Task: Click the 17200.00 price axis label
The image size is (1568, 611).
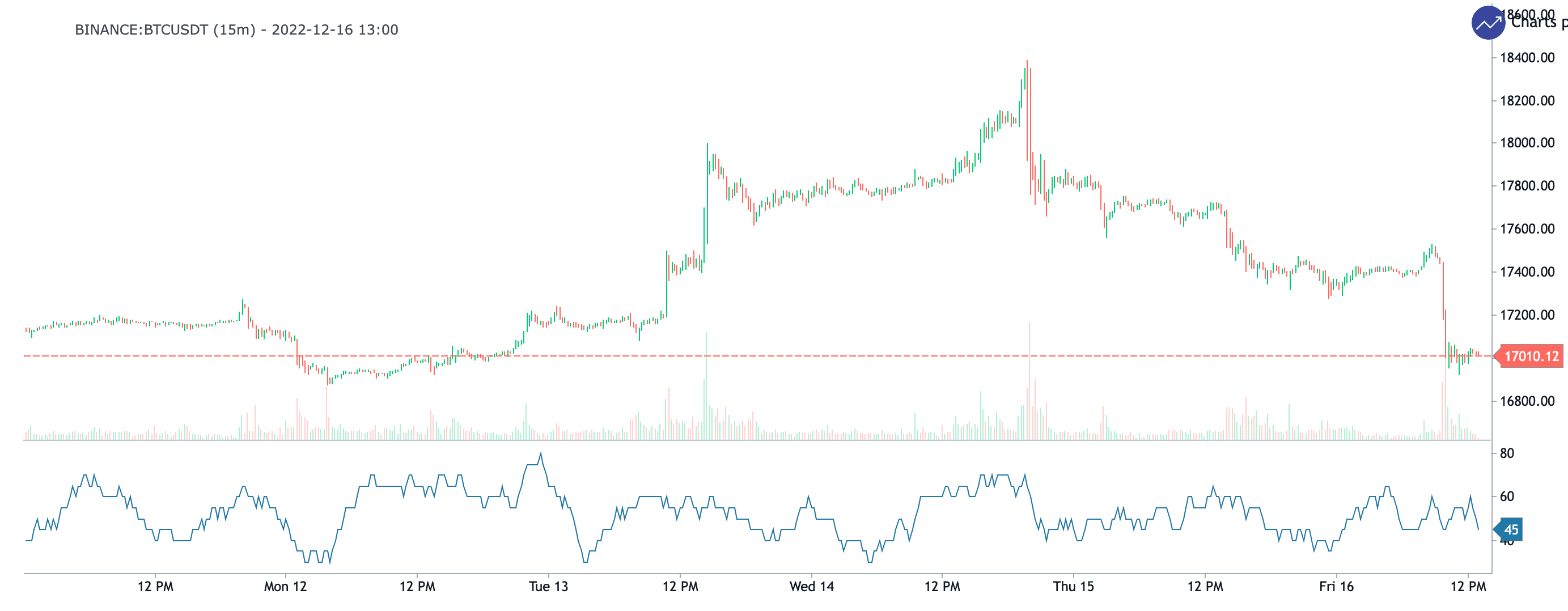Action: [x=1527, y=315]
